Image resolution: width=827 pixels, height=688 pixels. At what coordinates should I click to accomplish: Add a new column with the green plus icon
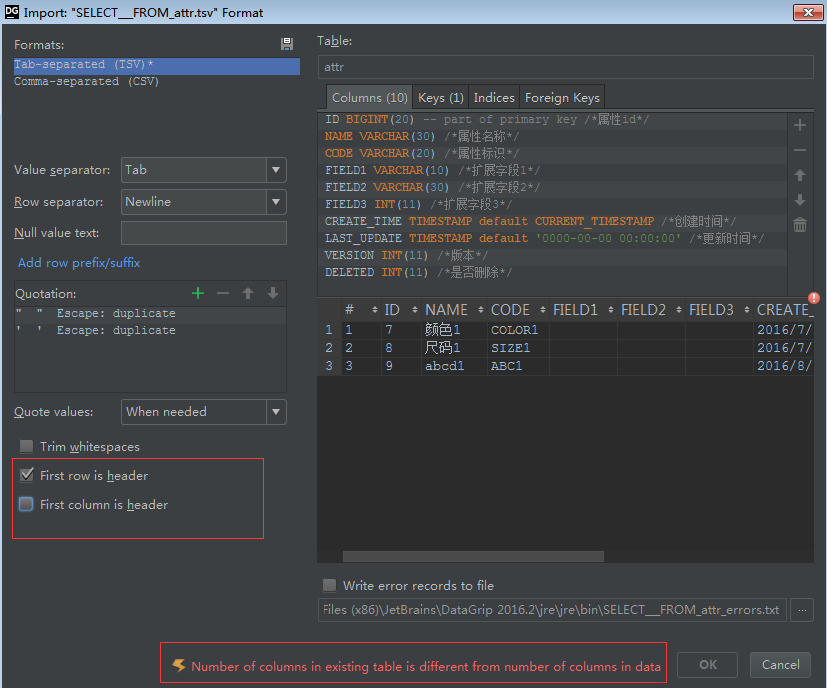coord(800,125)
